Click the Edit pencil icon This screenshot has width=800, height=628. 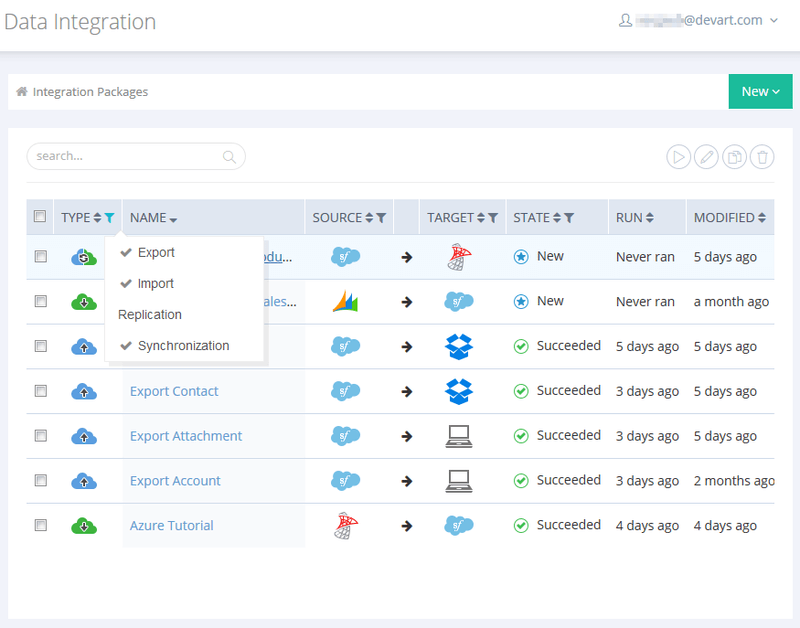click(707, 157)
